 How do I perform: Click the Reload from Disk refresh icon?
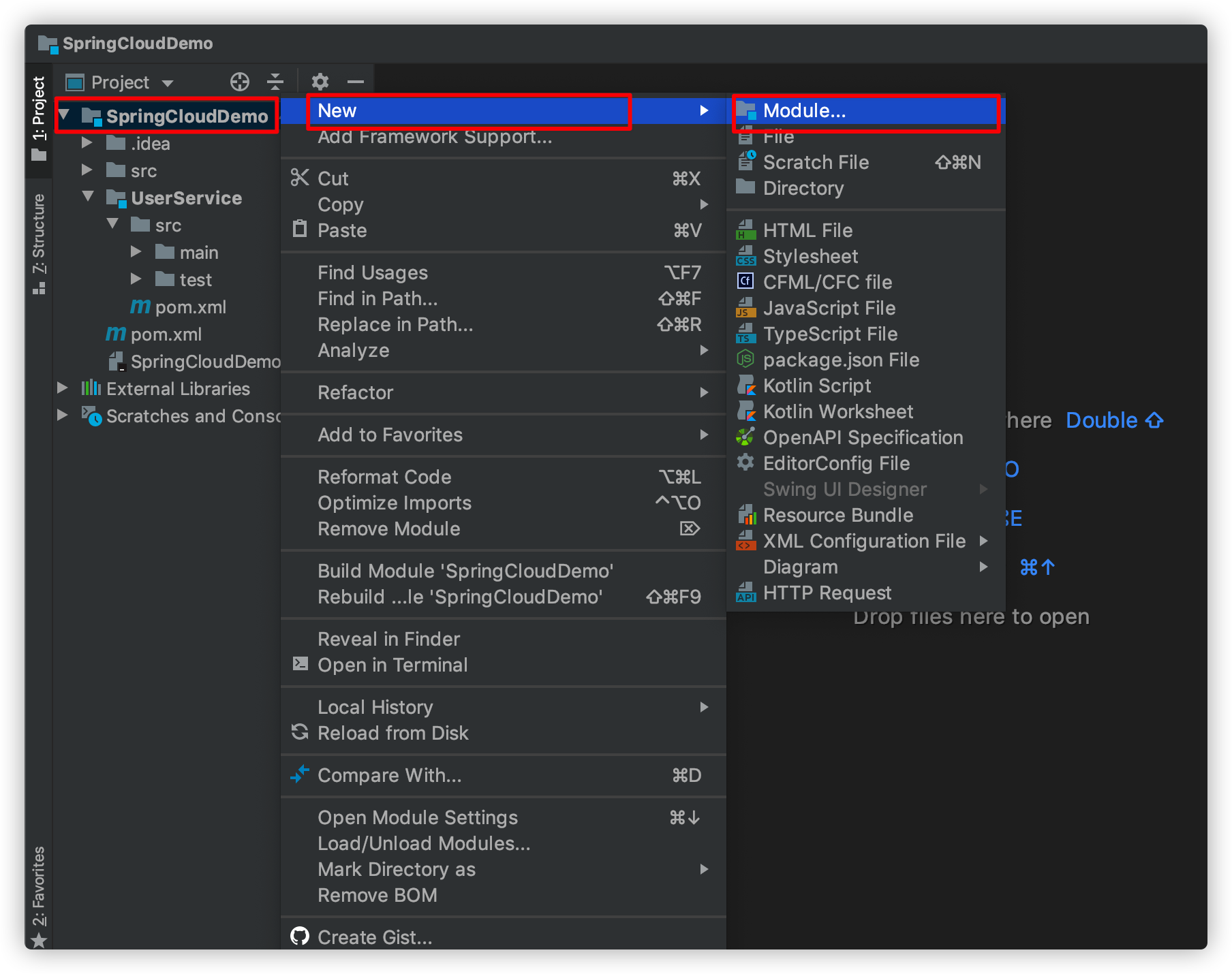(300, 732)
